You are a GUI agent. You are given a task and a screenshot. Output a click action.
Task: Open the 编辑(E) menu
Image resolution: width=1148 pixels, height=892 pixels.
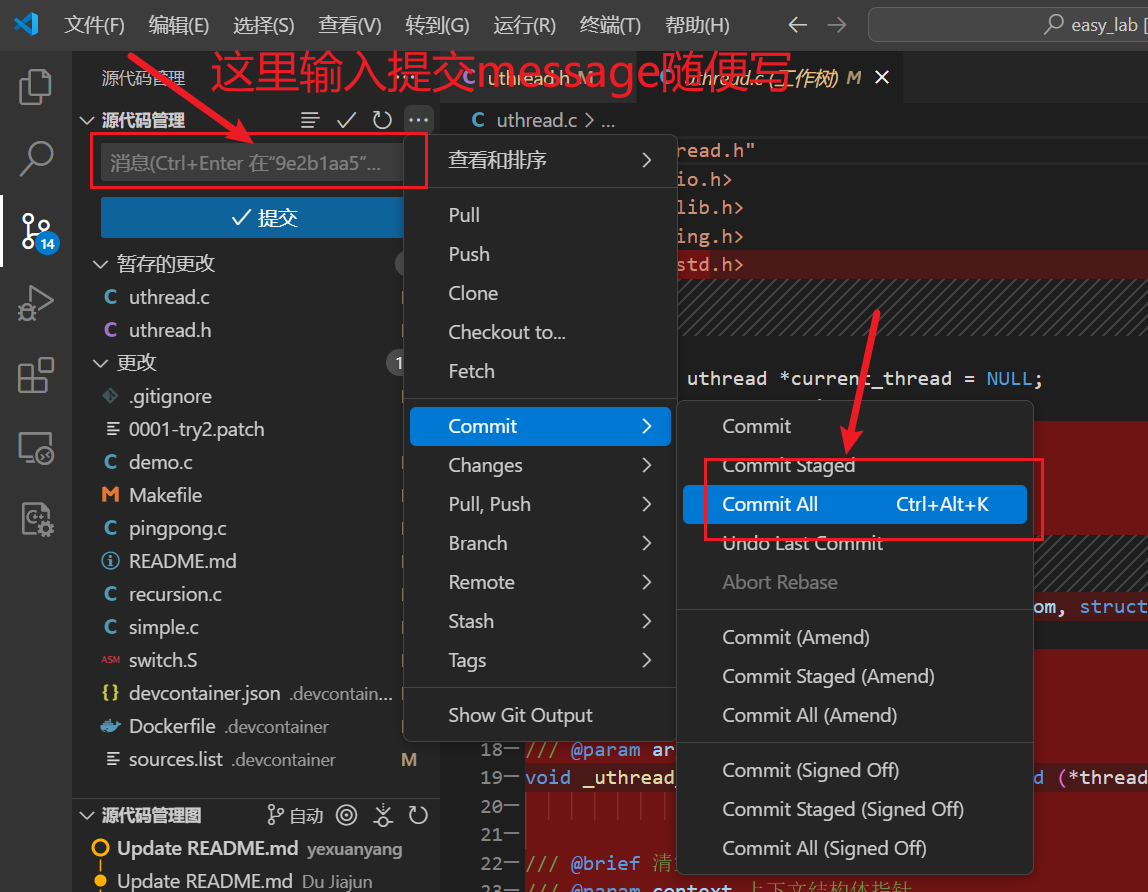tap(179, 25)
